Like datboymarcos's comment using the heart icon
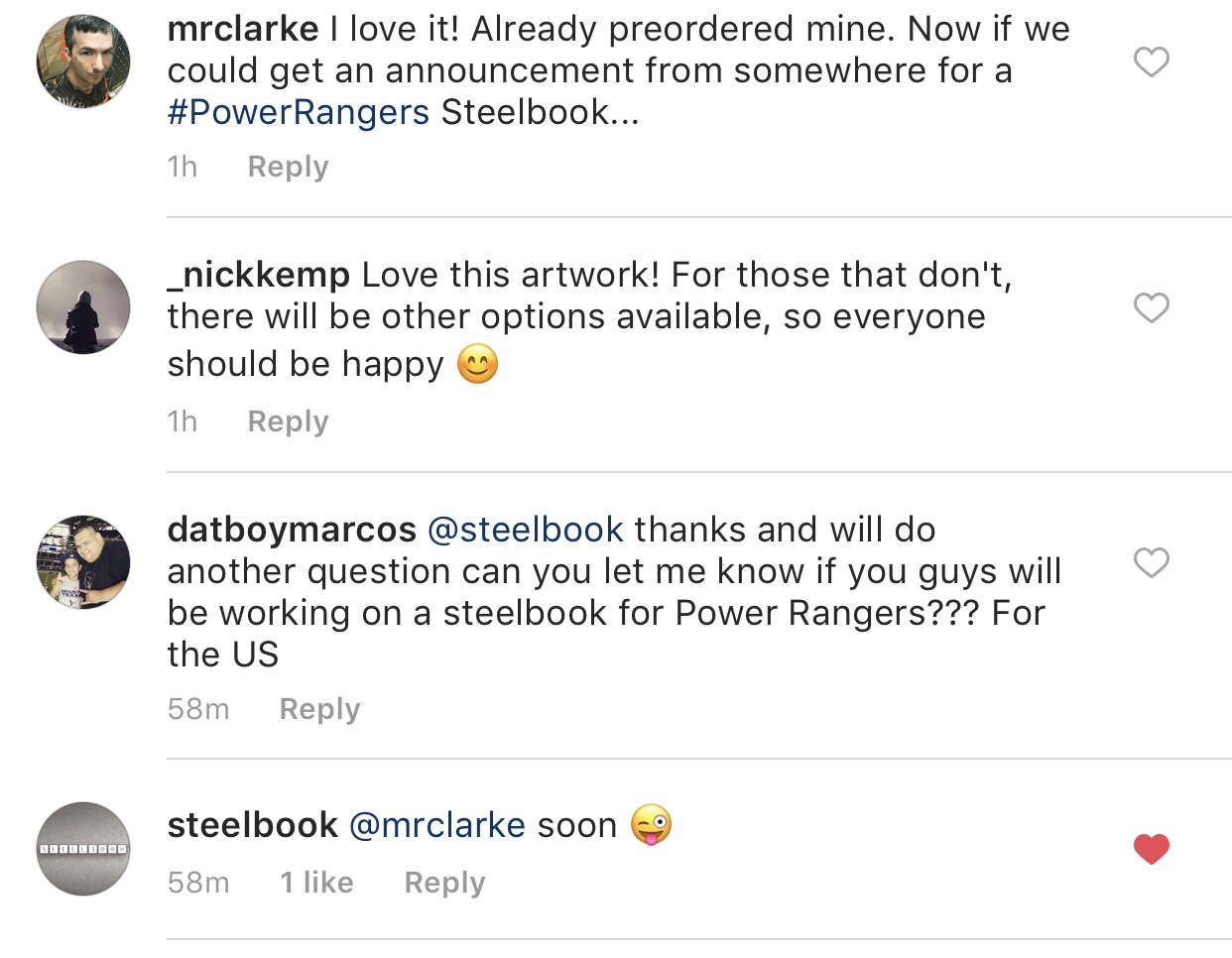Screen dimensions: 1232x958 (x=1151, y=562)
